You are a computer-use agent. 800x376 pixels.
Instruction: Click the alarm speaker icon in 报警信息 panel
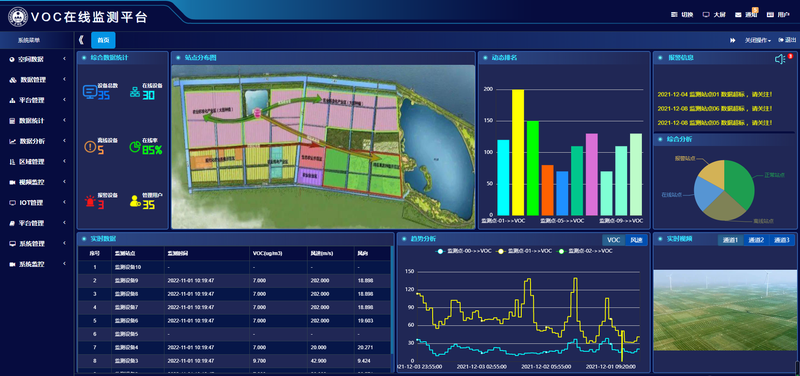coord(780,59)
